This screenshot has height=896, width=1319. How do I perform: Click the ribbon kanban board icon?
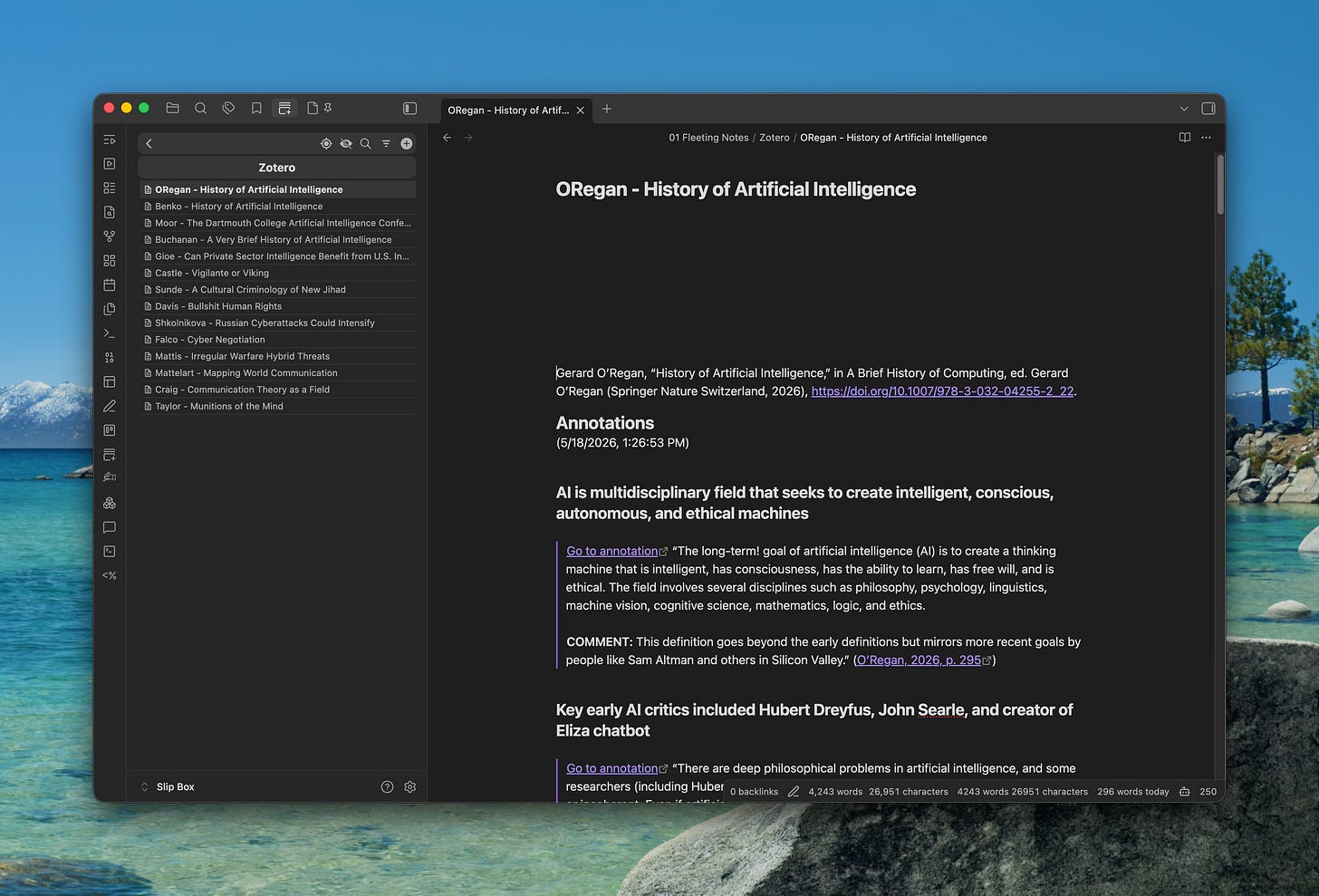(x=110, y=430)
